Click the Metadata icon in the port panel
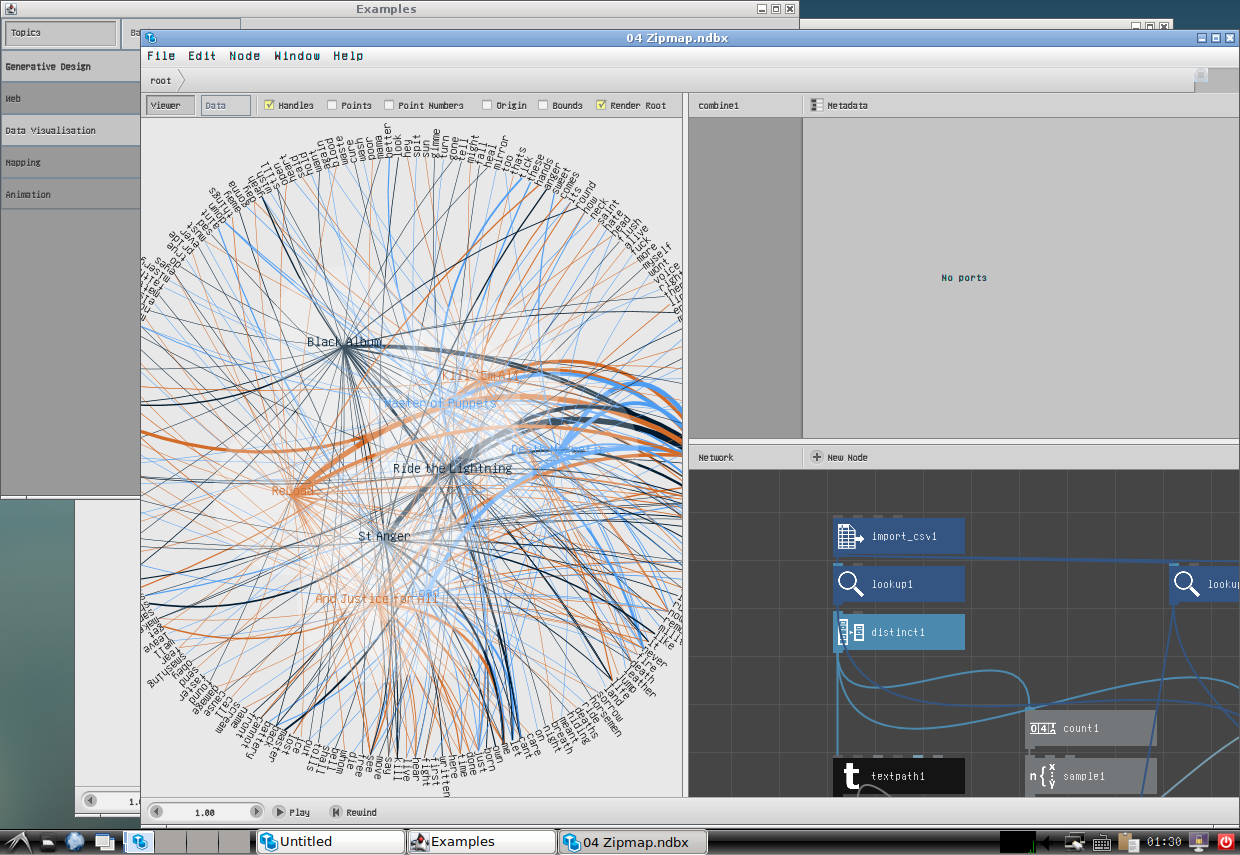The height and width of the screenshot is (855, 1240). point(817,105)
